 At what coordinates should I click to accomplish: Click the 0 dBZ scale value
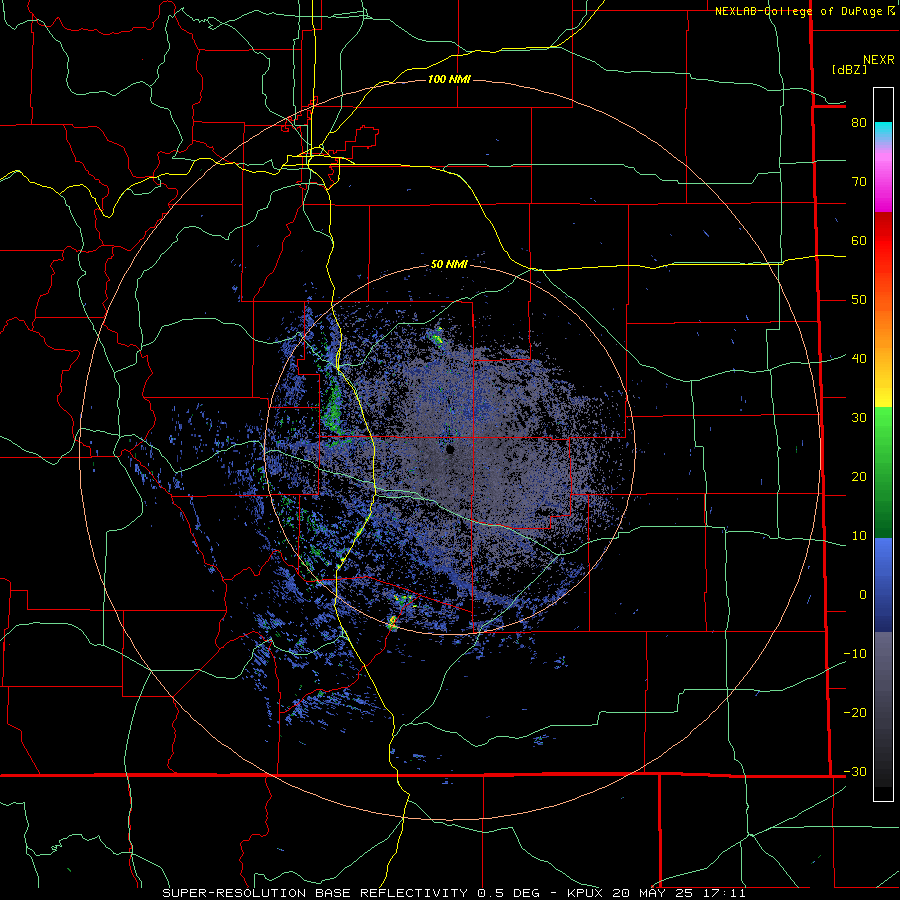coord(863,595)
